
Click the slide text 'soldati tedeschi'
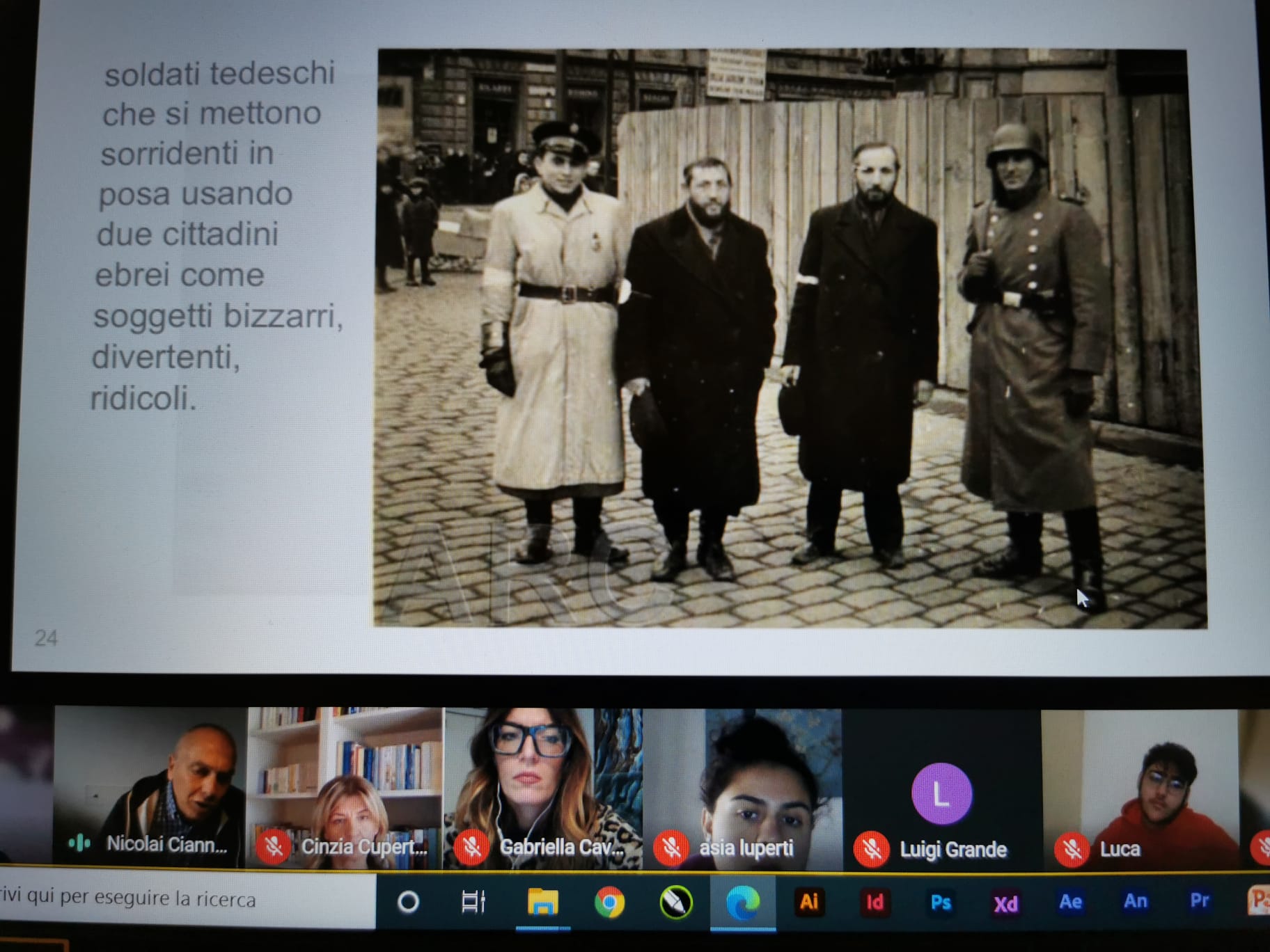(x=219, y=74)
